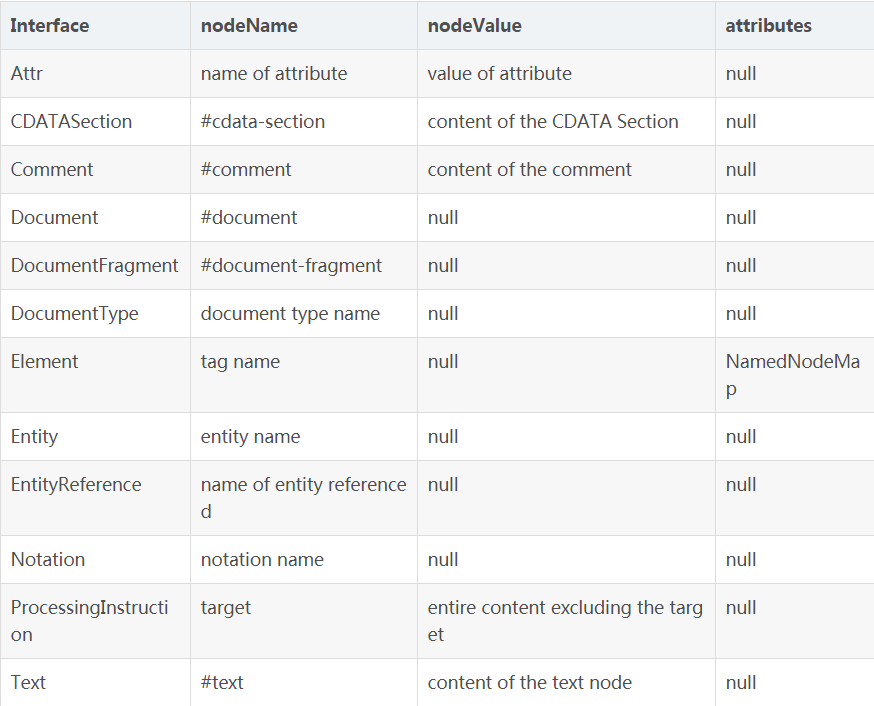The image size is (874, 706).
Task: Select the Element interface cell
Action: click(x=95, y=375)
